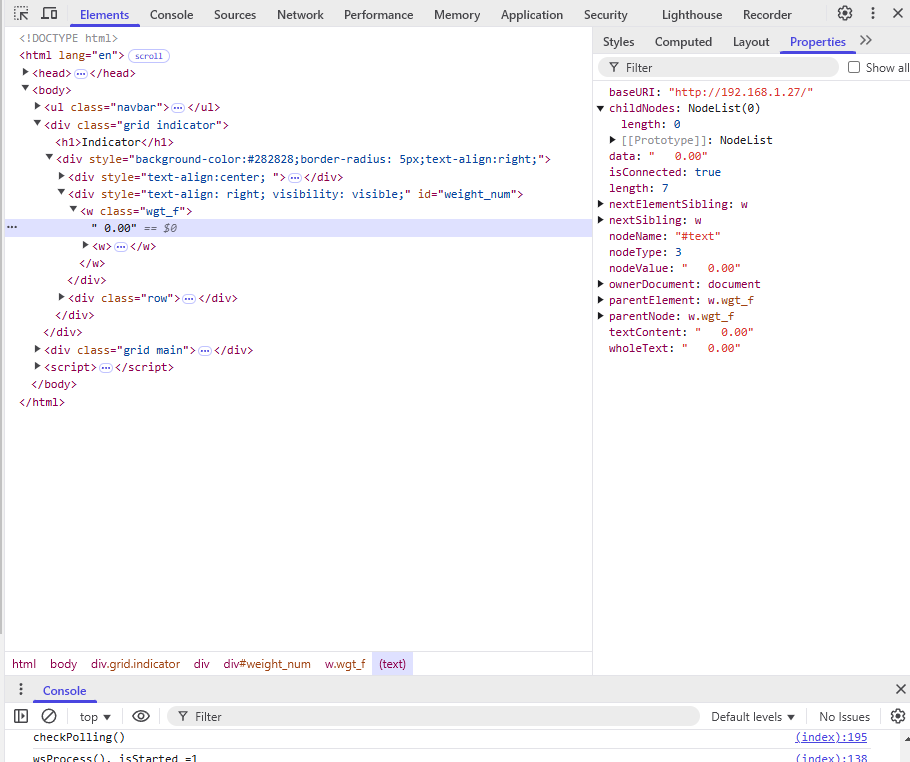Screen dimensions: 910x762
Task: Open the top context dropdown
Action: tap(95, 716)
